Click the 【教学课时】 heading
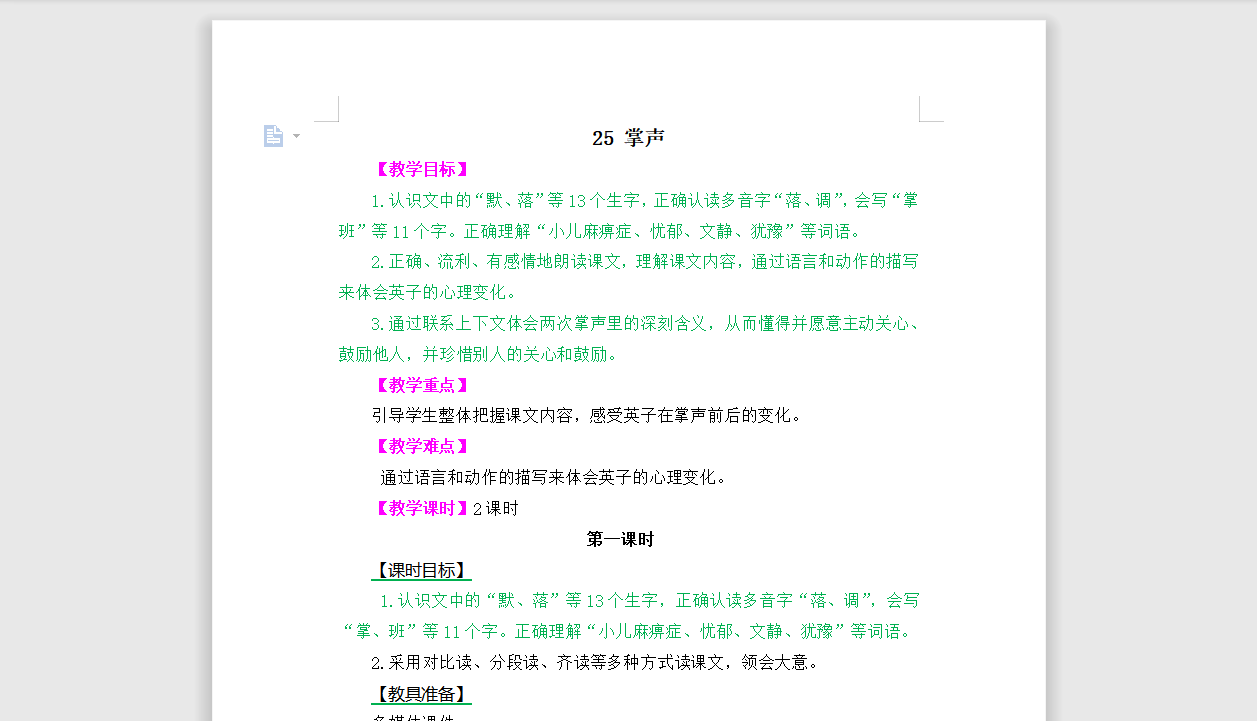 click(x=421, y=508)
